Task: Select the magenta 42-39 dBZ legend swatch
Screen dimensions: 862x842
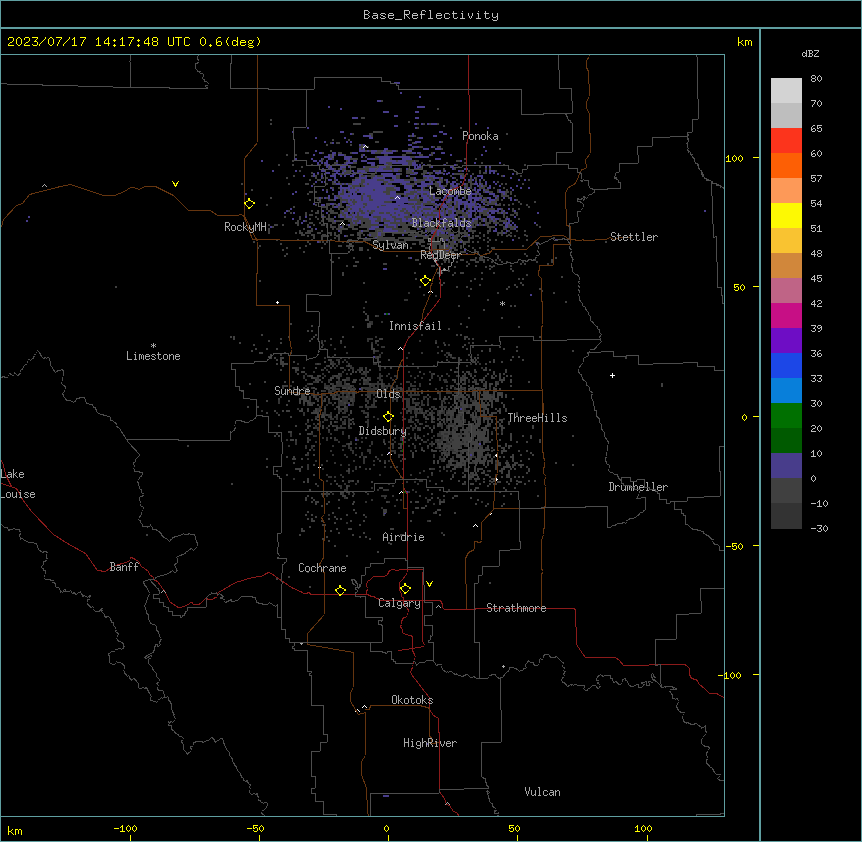Action: (x=786, y=315)
